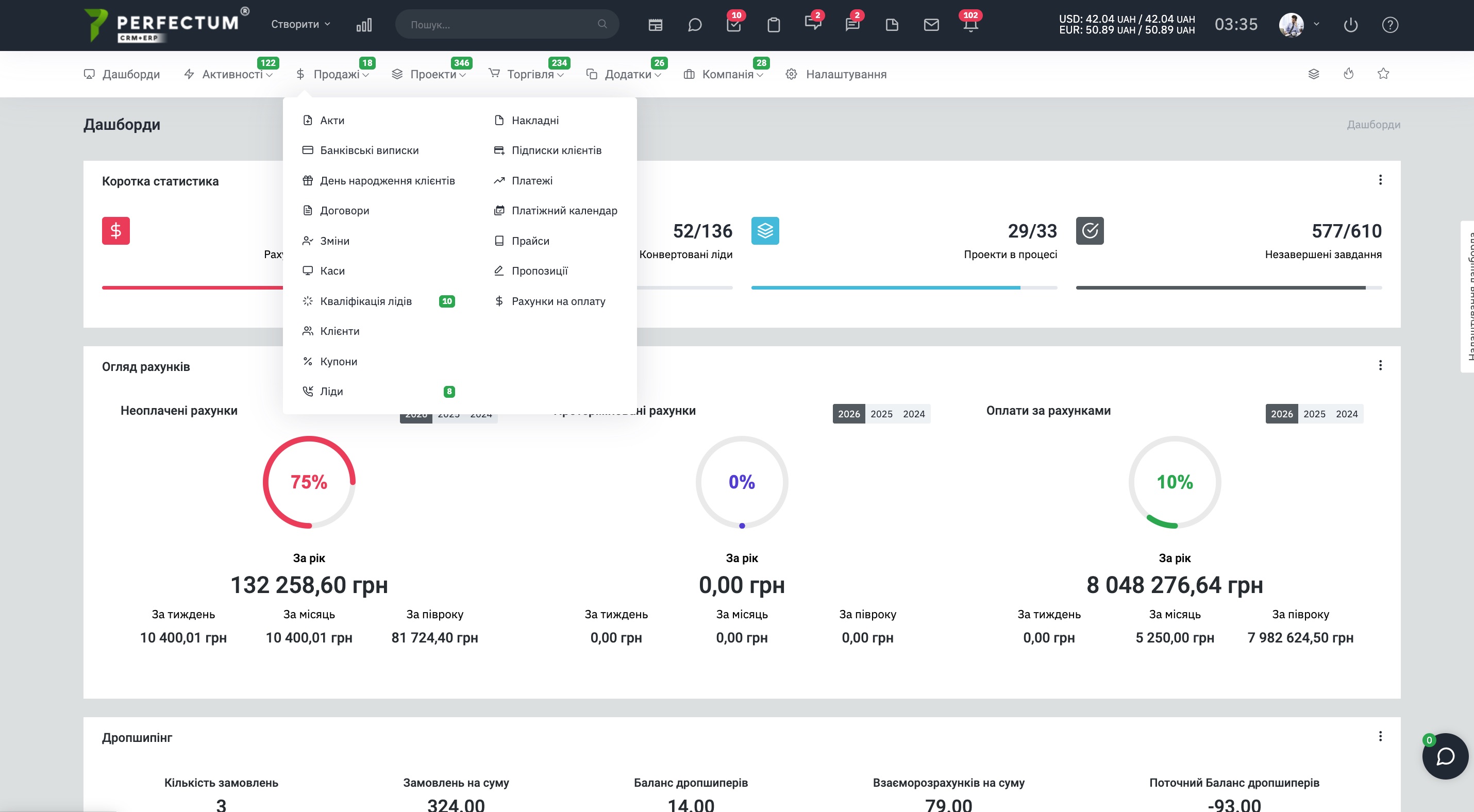The width and height of the screenshot is (1474, 812).
Task: Click the star favorites icon
Action: (1384, 74)
